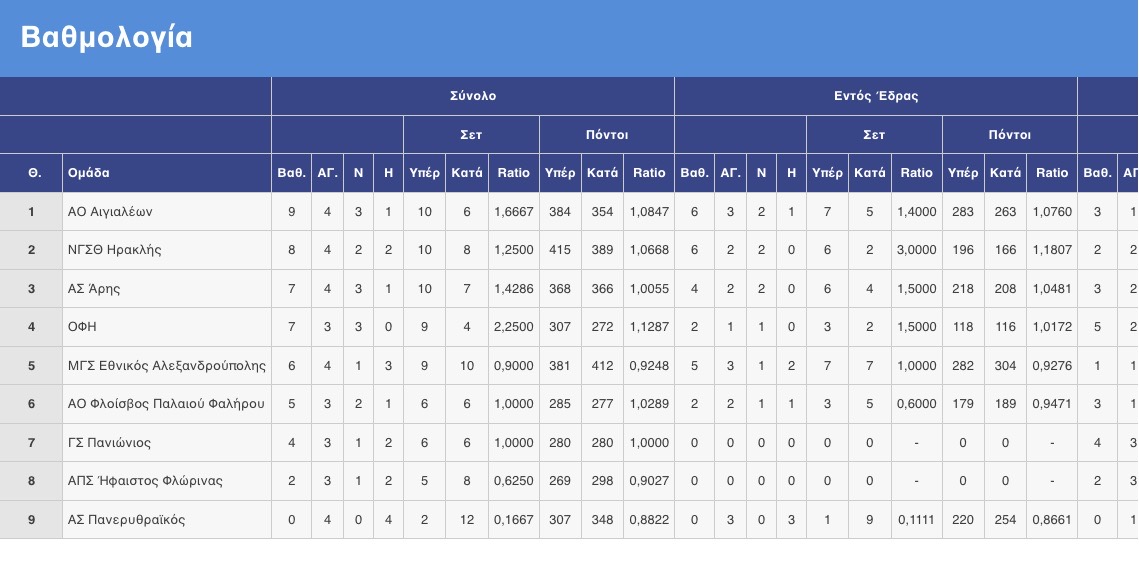Click the Βαθμολογία page title
The image size is (1139, 569).
[107, 37]
